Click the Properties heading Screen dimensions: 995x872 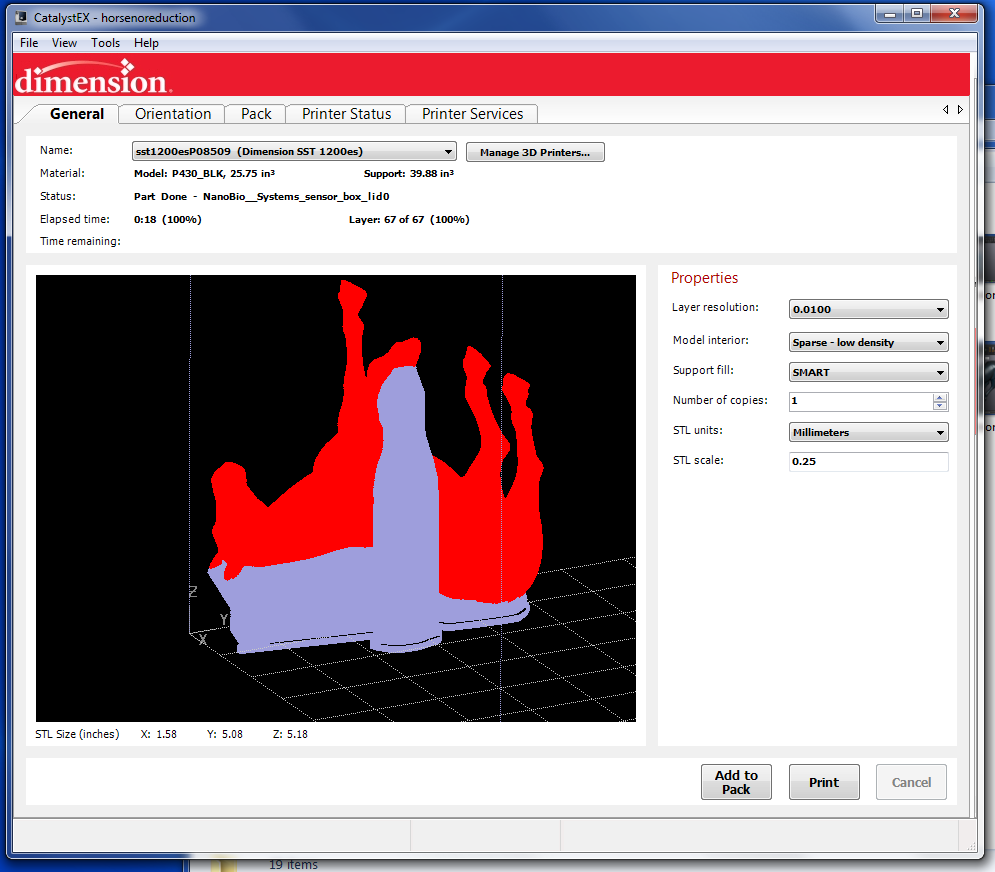[704, 278]
